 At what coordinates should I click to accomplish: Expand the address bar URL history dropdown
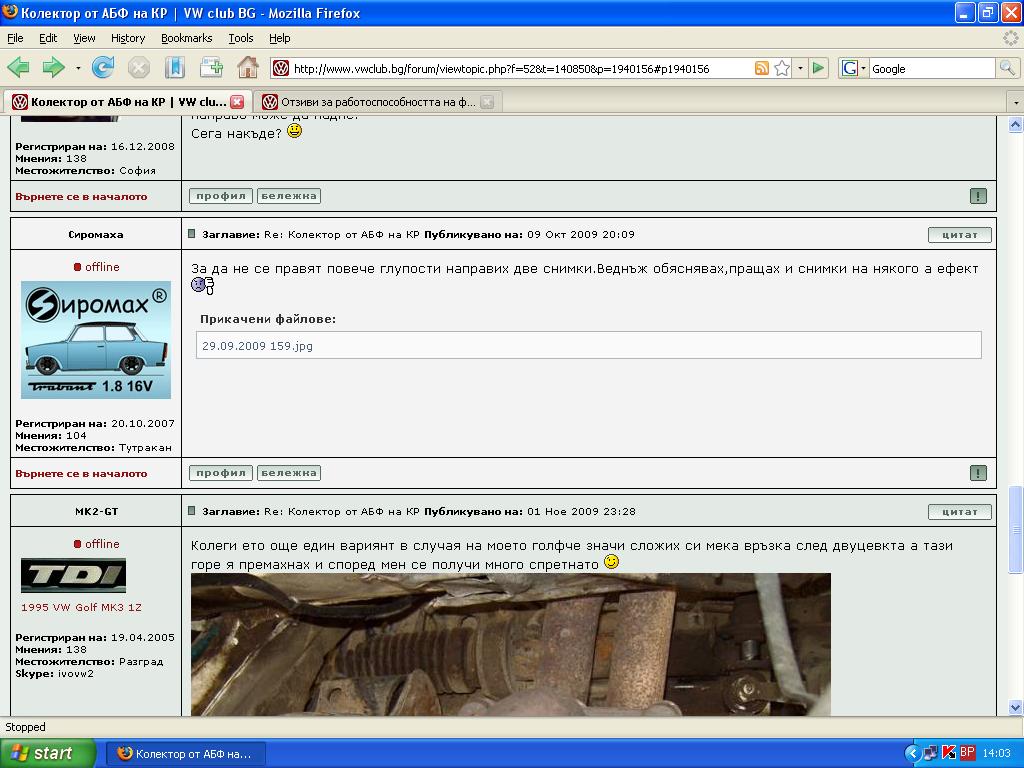800,69
